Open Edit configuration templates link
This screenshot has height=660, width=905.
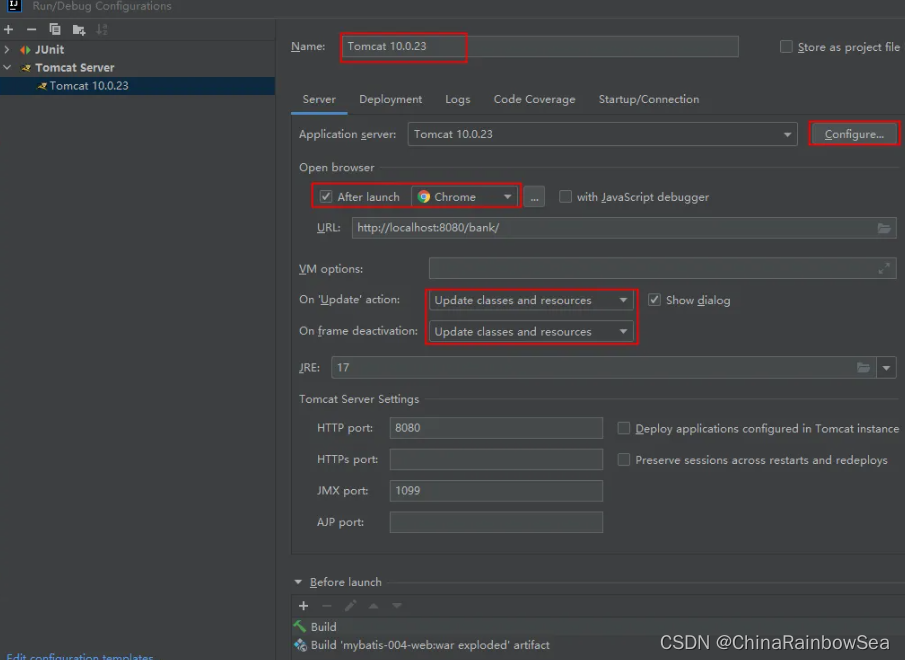pos(80,656)
